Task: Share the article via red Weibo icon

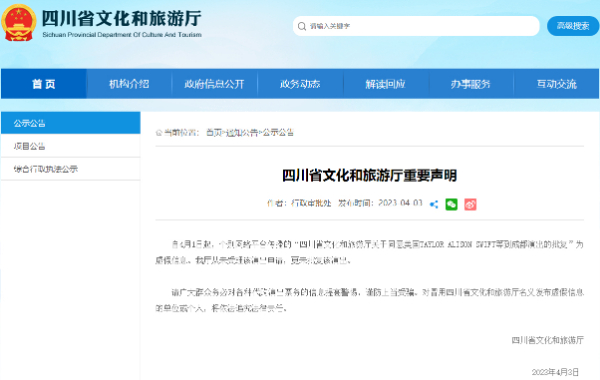Action: coord(470,204)
